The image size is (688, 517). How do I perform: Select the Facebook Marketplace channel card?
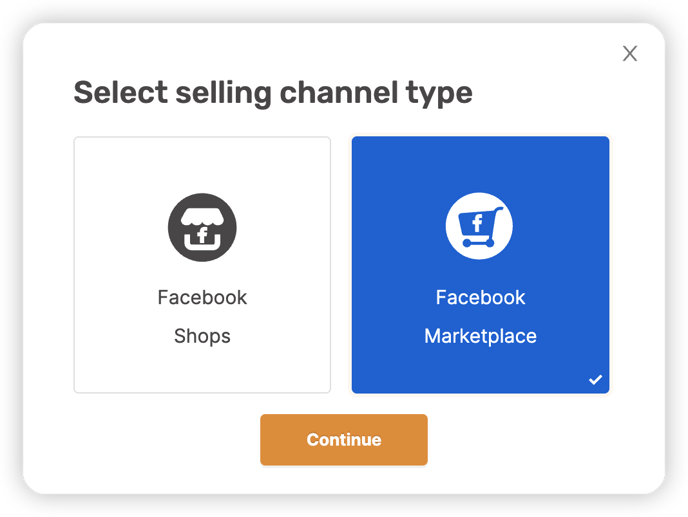(x=480, y=265)
